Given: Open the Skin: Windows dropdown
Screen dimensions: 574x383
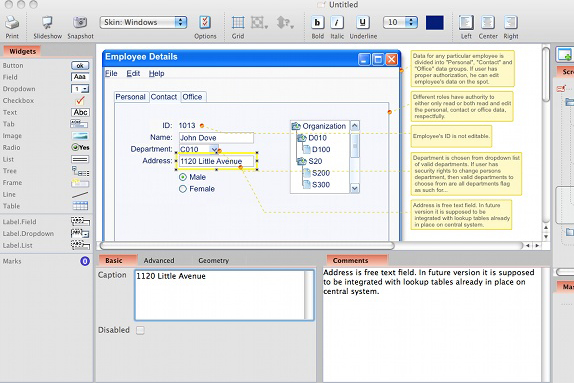Looking at the screenshot, I should (x=143, y=22).
